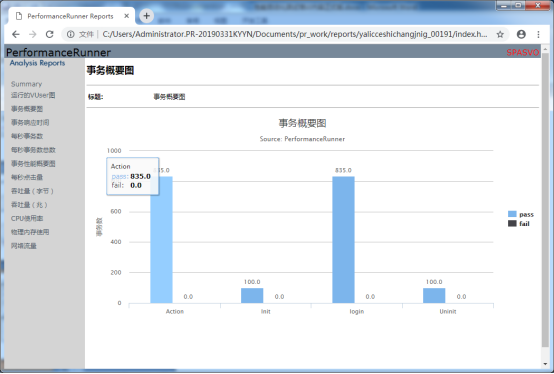554x374 pixels.
Task: Open the 事务响应时间 report
Action: pyautogui.click(x=30, y=123)
